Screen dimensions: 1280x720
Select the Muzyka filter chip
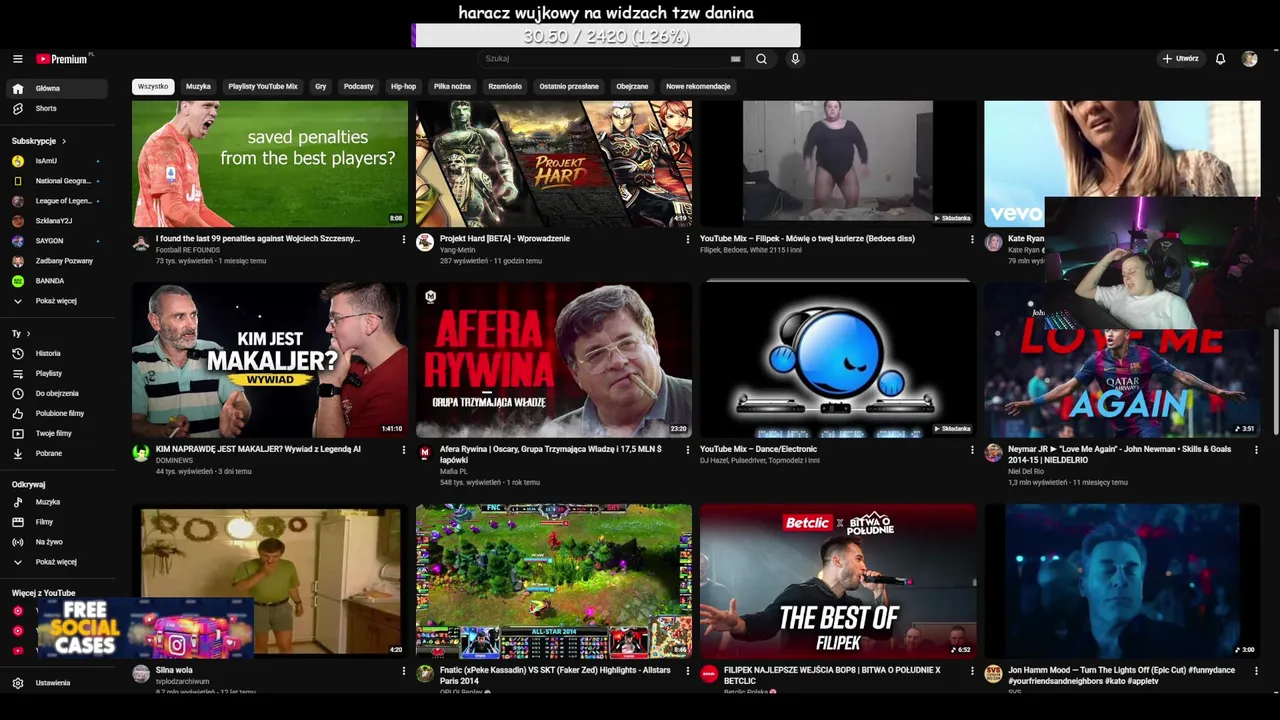198,86
